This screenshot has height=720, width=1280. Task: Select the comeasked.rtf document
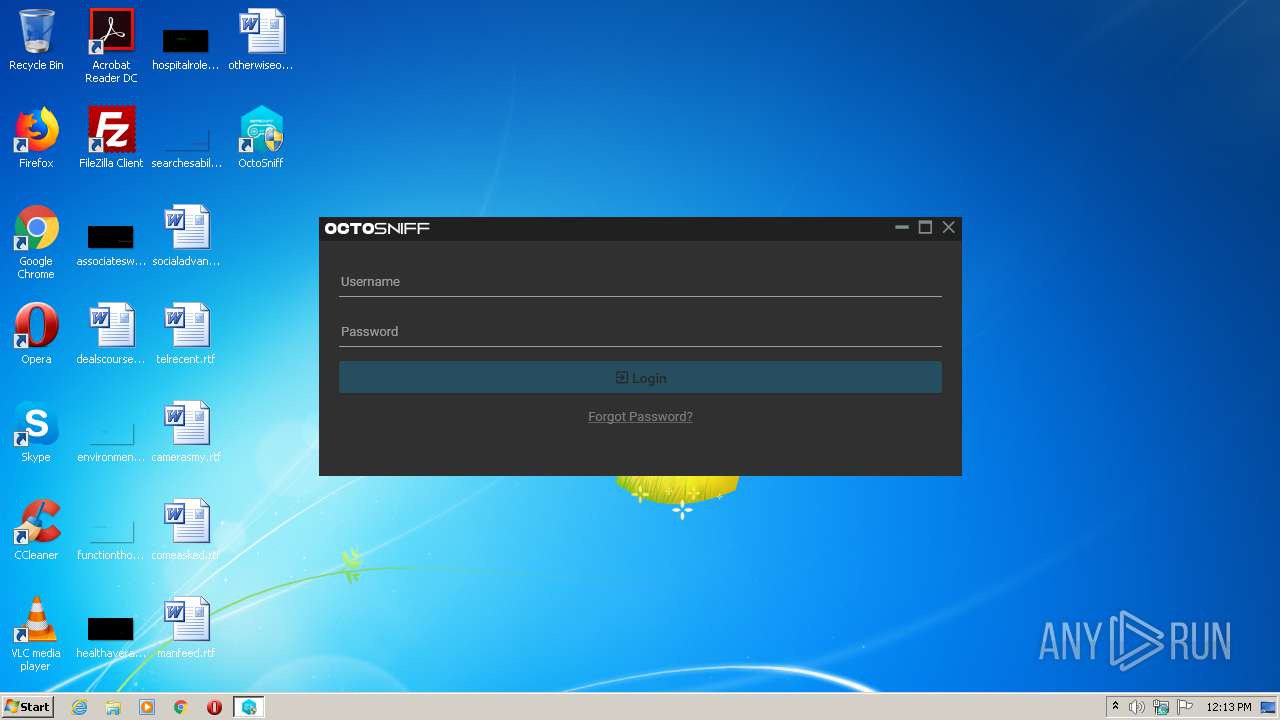tap(186, 531)
